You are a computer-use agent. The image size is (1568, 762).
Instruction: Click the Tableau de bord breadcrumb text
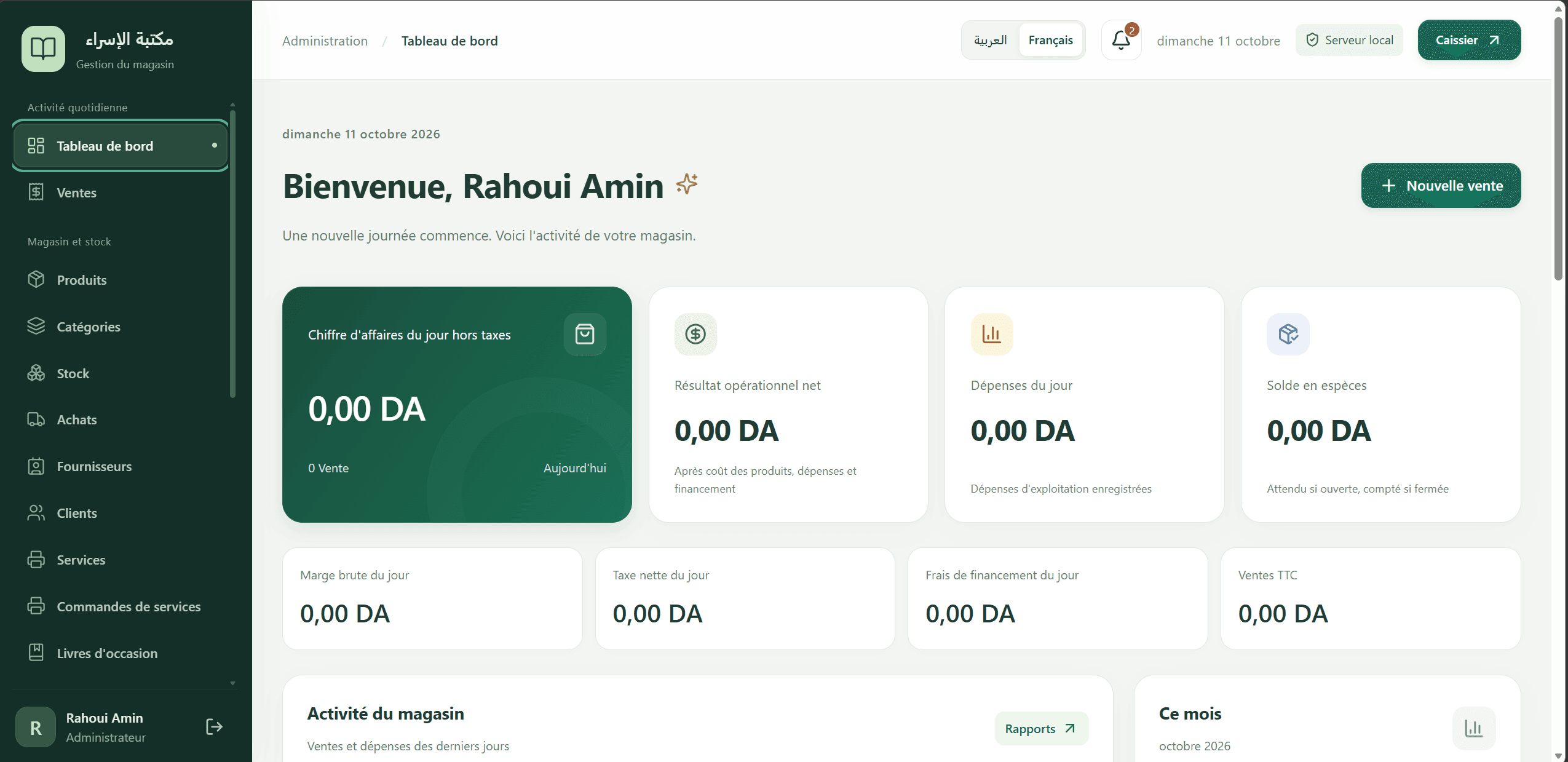point(449,41)
